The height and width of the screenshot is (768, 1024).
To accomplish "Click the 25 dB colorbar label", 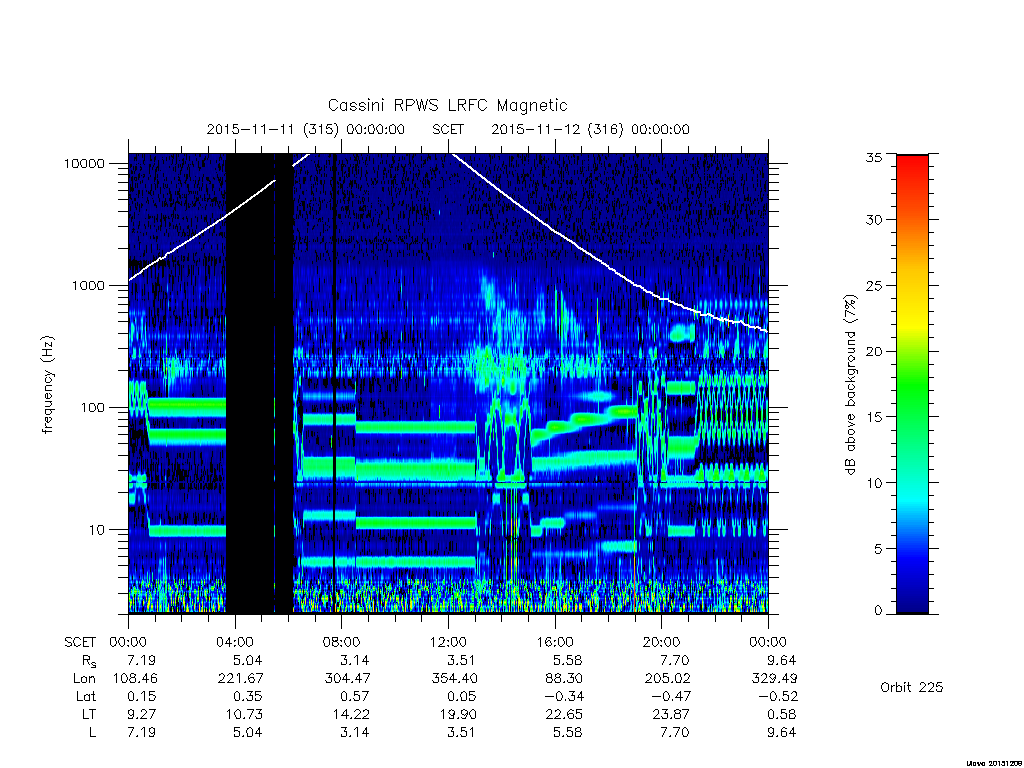I will tap(874, 285).
